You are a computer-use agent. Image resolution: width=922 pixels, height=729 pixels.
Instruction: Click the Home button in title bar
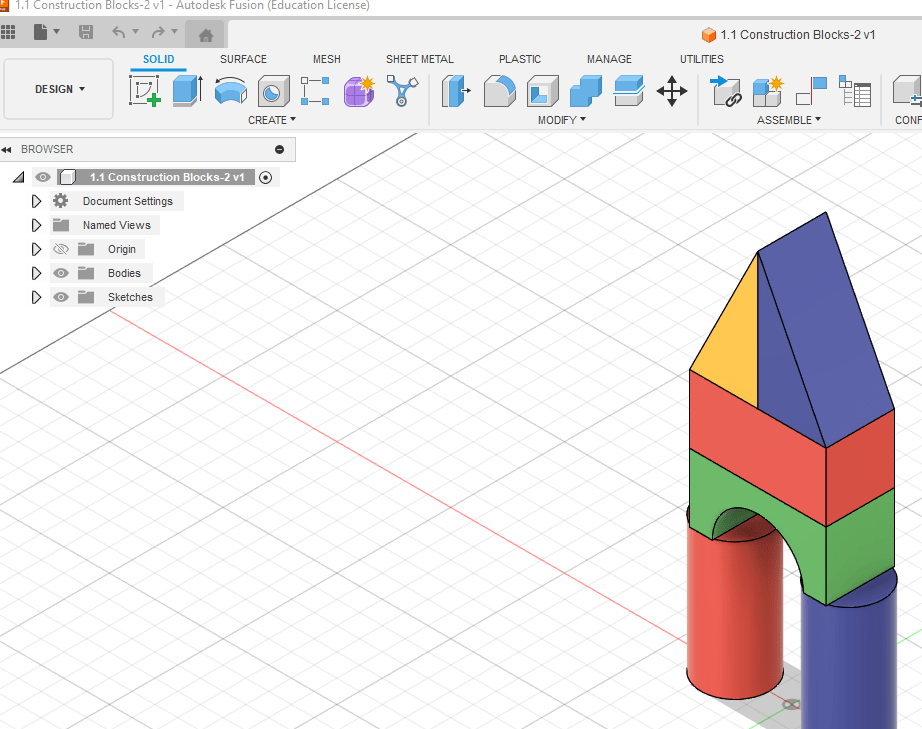(206, 35)
